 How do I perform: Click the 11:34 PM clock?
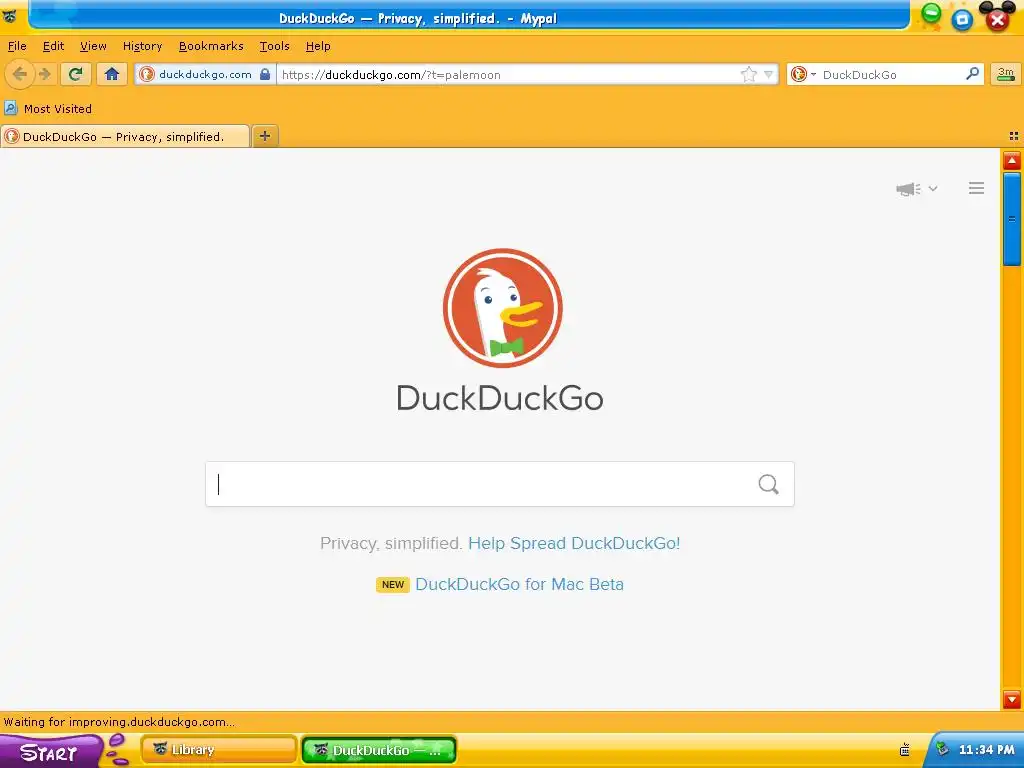click(987, 750)
